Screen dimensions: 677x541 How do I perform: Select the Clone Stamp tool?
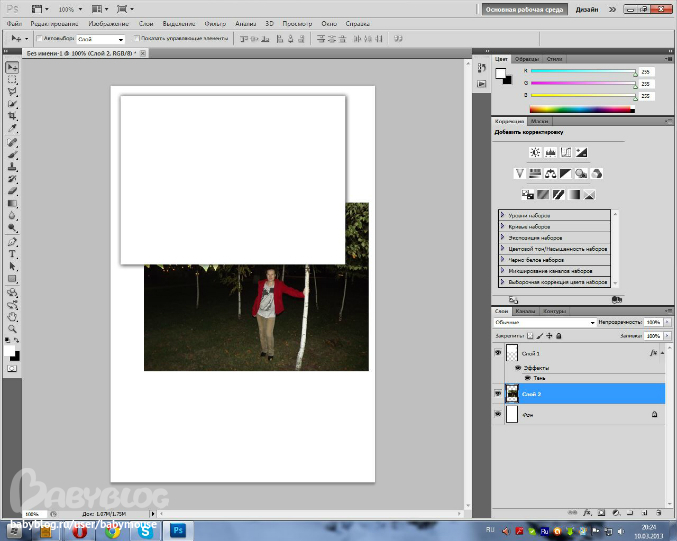pyautogui.click(x=13, y=166)
